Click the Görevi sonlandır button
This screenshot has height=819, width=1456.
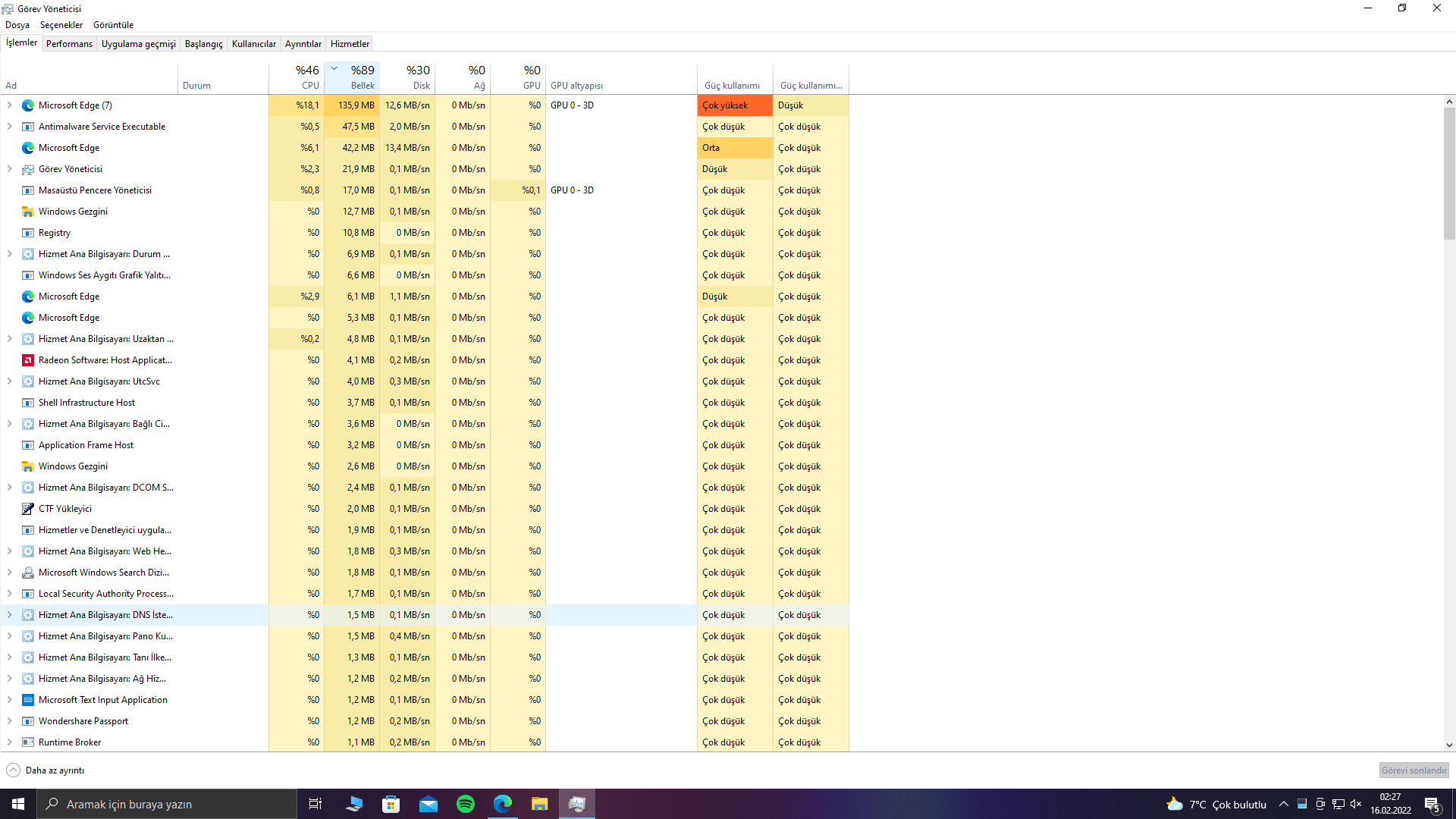point(1414,770)
